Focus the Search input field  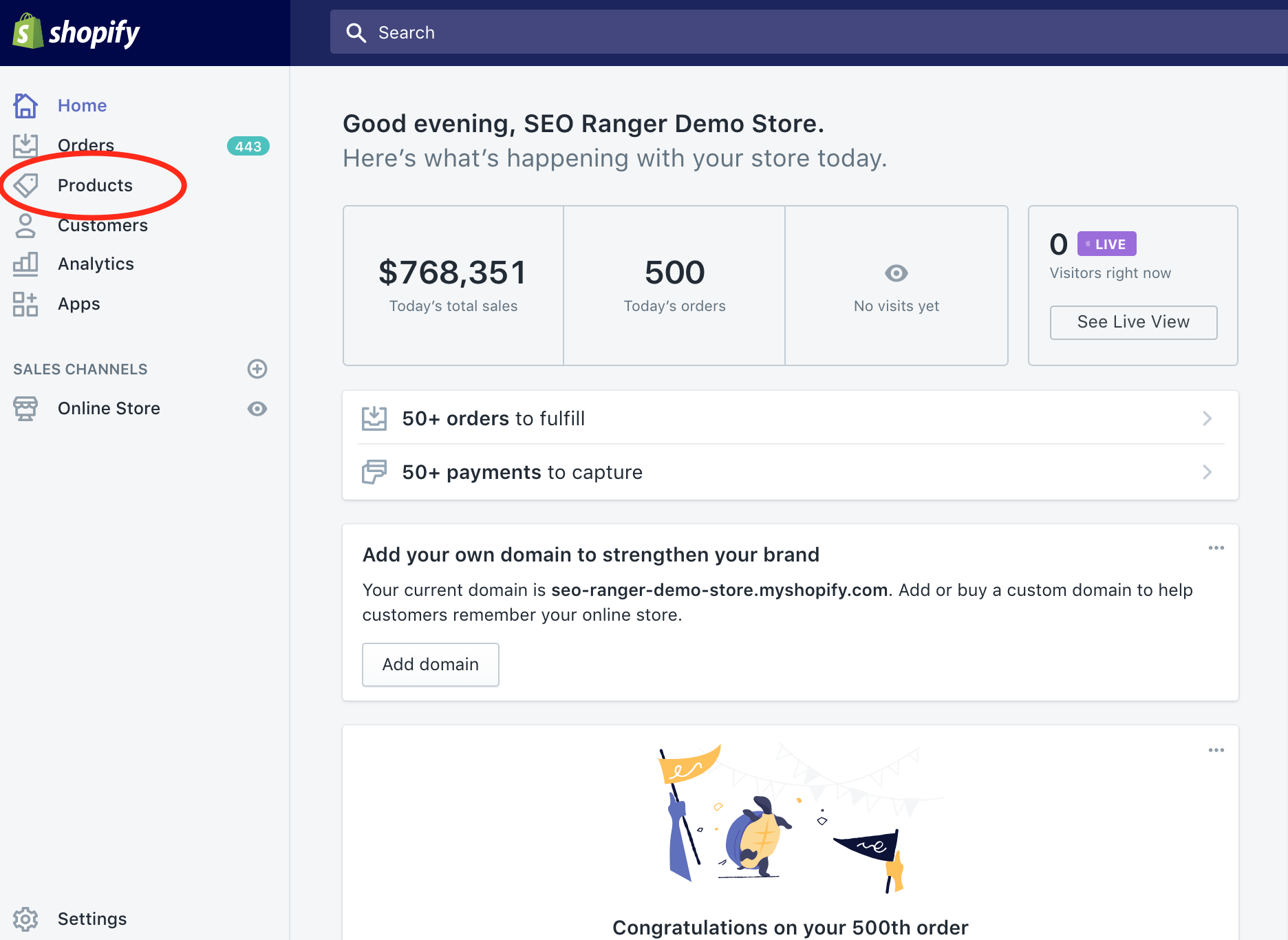809,32
